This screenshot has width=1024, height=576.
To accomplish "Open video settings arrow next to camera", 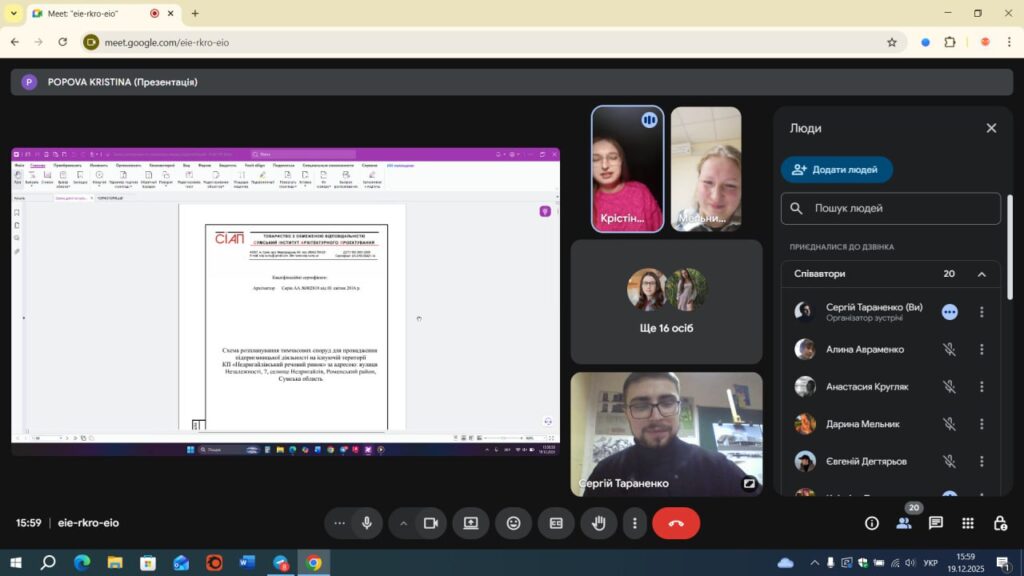I will click(405, 523).
